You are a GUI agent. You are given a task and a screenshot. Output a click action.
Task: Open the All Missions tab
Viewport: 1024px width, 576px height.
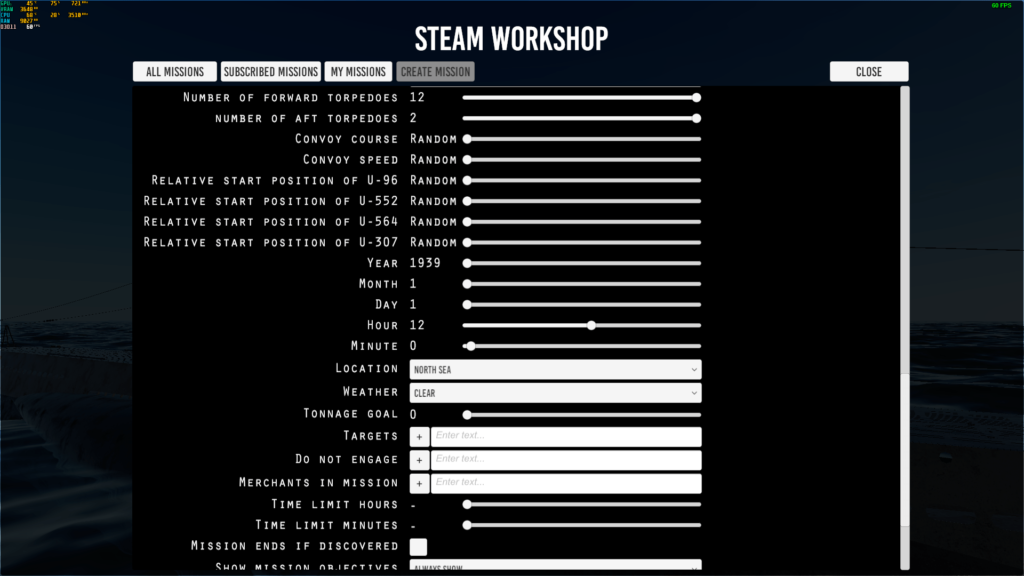click(174, 72)
